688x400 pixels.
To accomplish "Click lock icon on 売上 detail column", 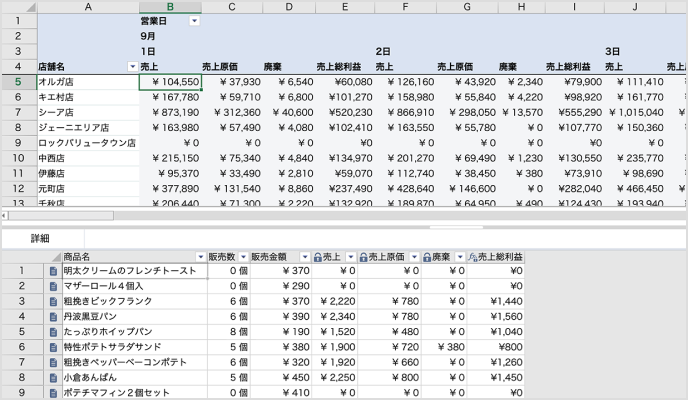I will [317, 257].
